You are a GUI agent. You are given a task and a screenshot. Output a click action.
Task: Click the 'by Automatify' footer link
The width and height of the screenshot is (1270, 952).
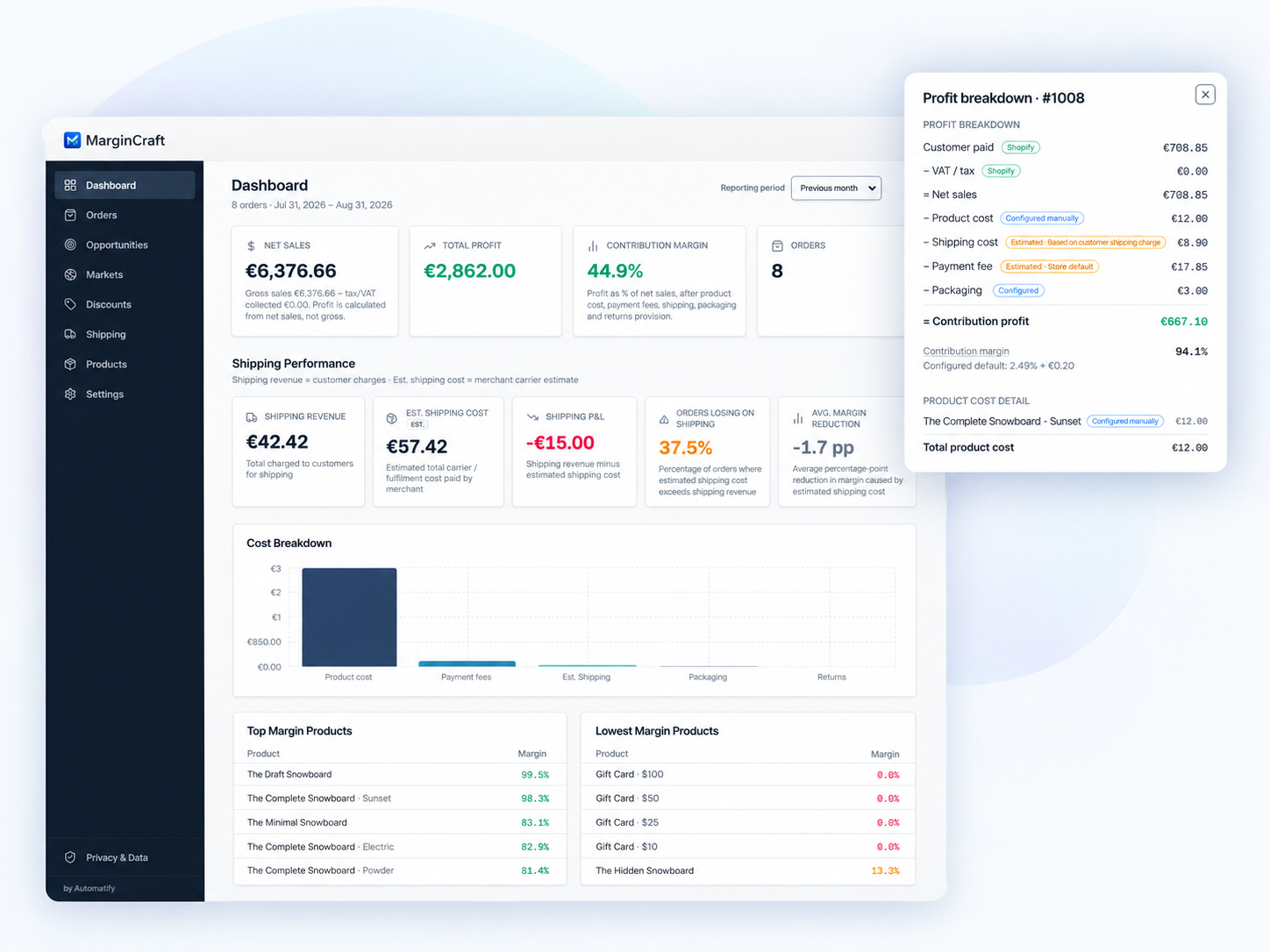click(89, 888)
